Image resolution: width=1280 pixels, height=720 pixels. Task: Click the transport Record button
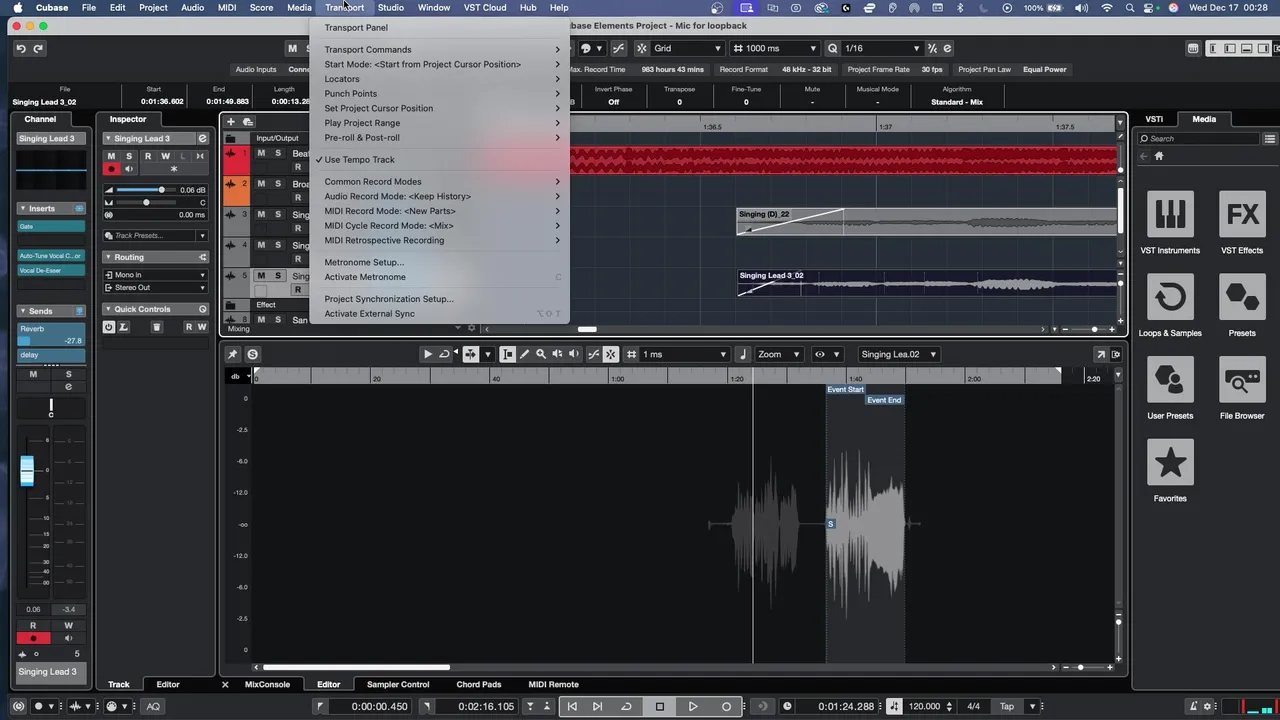727,706
